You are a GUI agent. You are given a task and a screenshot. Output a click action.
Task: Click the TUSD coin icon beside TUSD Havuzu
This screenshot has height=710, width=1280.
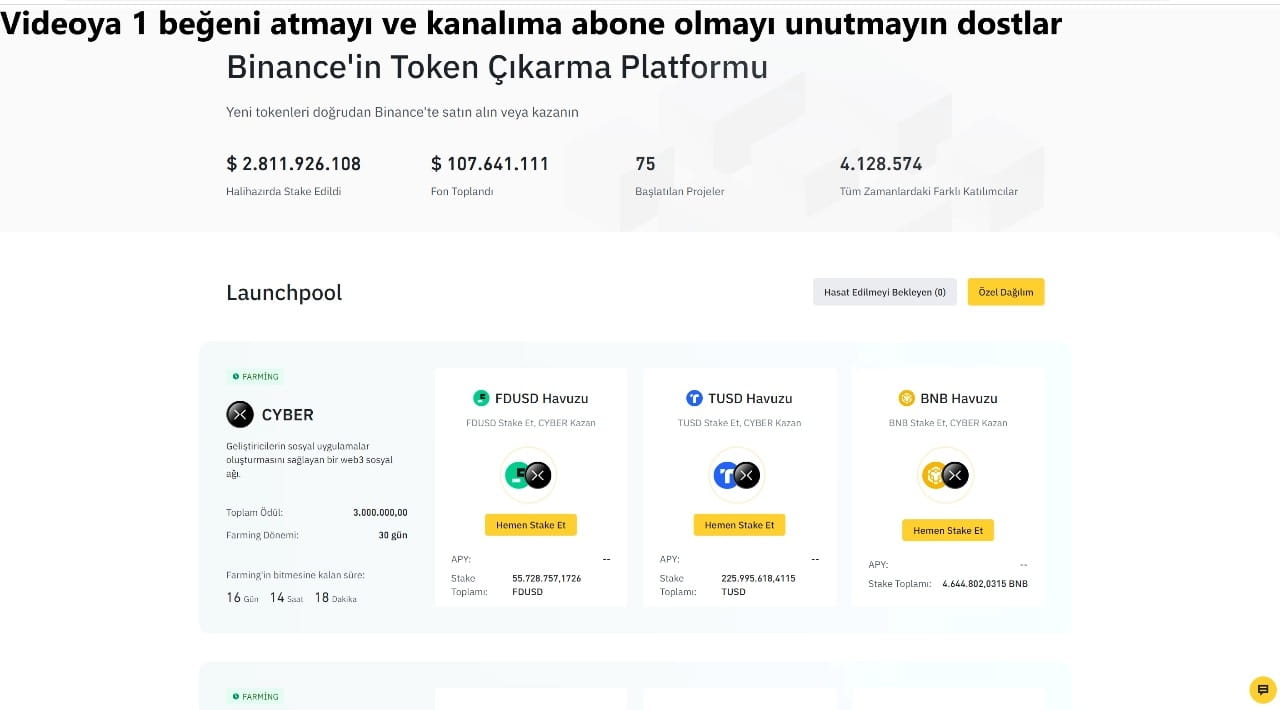point(694,398)
